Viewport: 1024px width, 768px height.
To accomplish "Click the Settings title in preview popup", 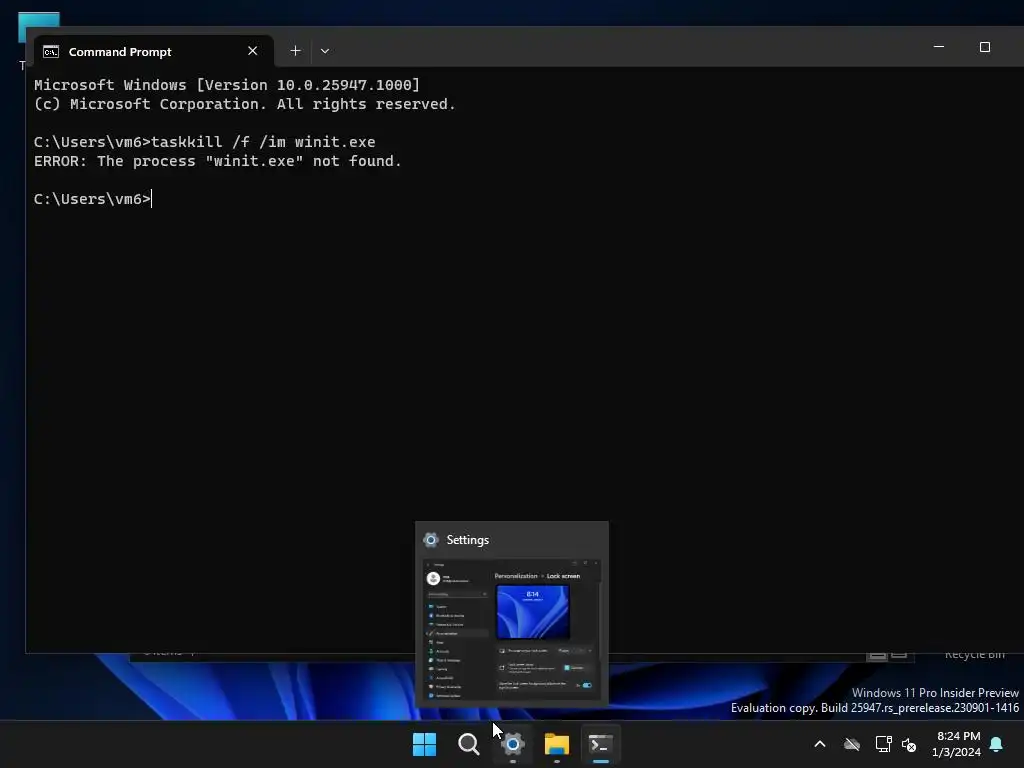I will click(x=468, y=540).
